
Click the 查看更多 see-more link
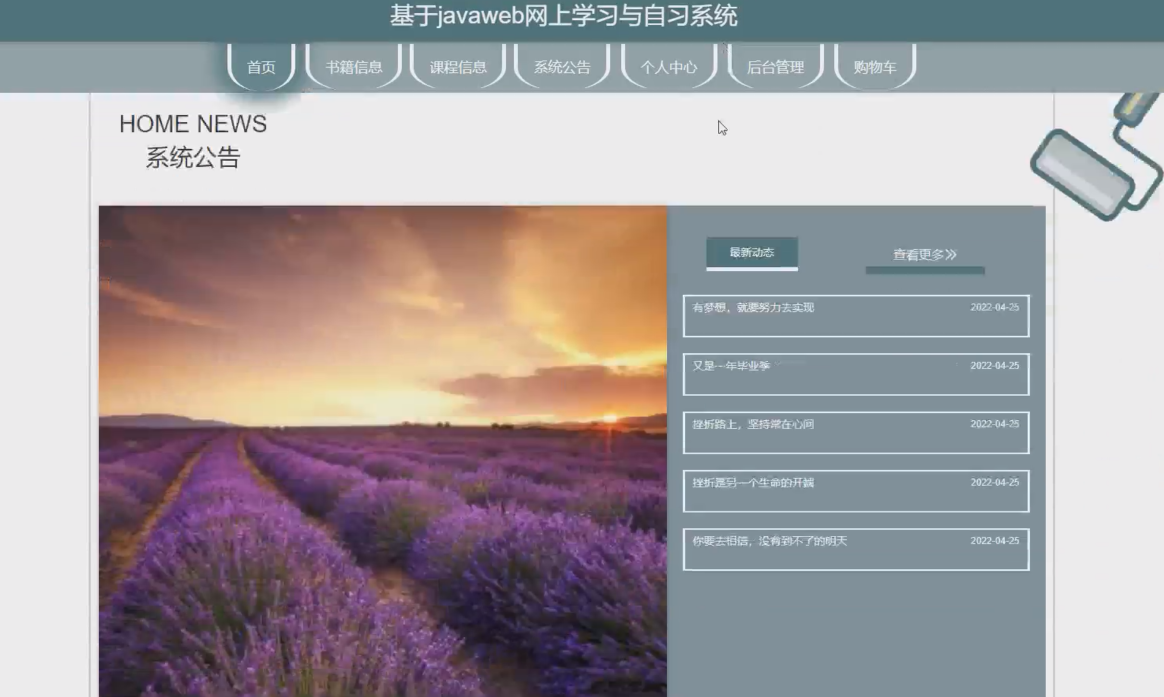tap(917, 255)
